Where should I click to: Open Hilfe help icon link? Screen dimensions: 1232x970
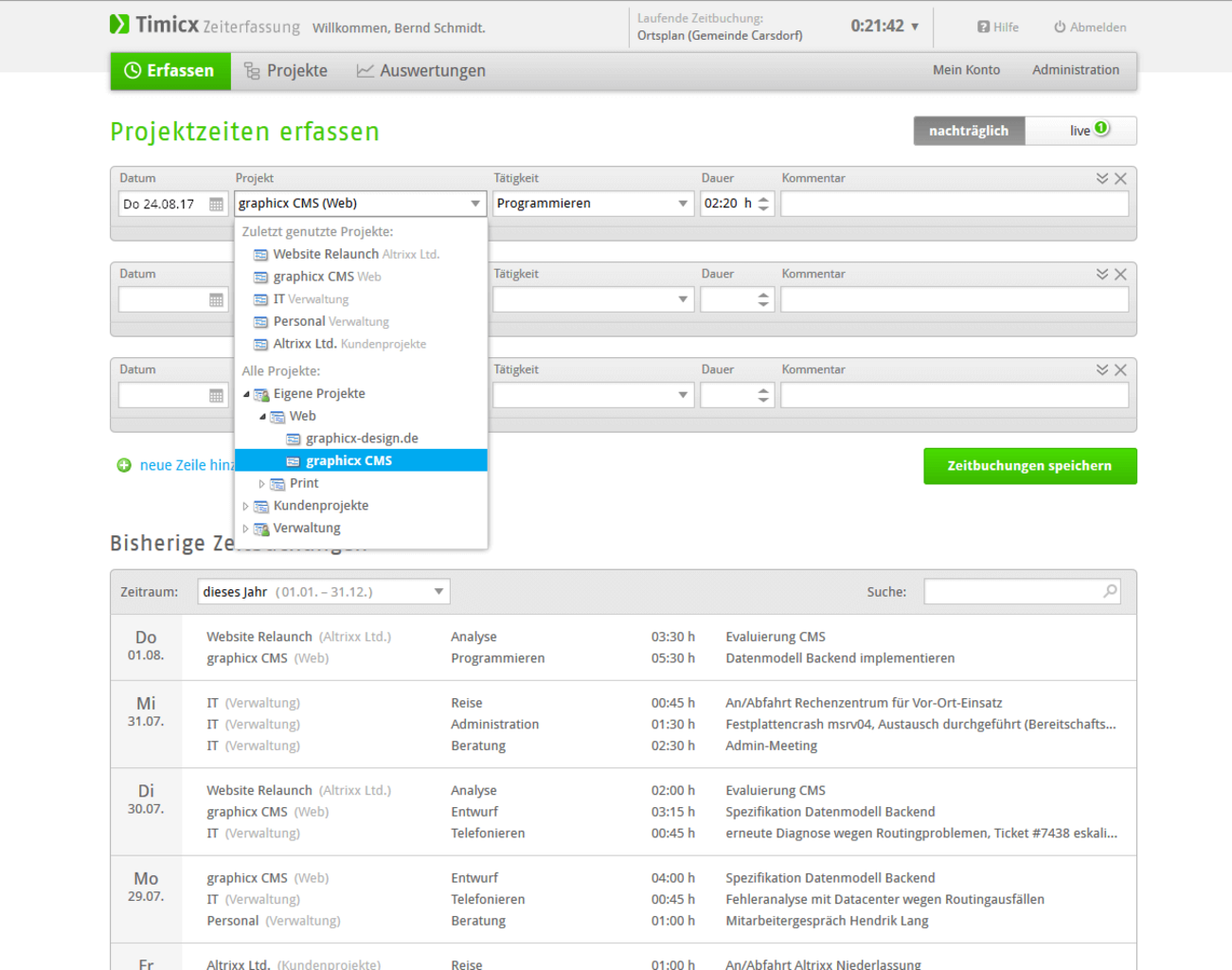click(x=984, y=27)
